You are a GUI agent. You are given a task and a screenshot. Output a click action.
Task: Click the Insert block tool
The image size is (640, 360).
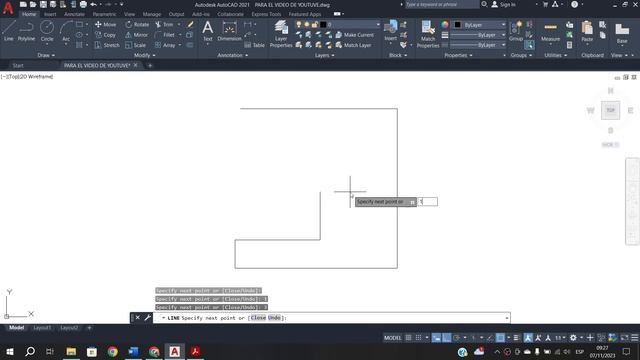coord(391,31)
